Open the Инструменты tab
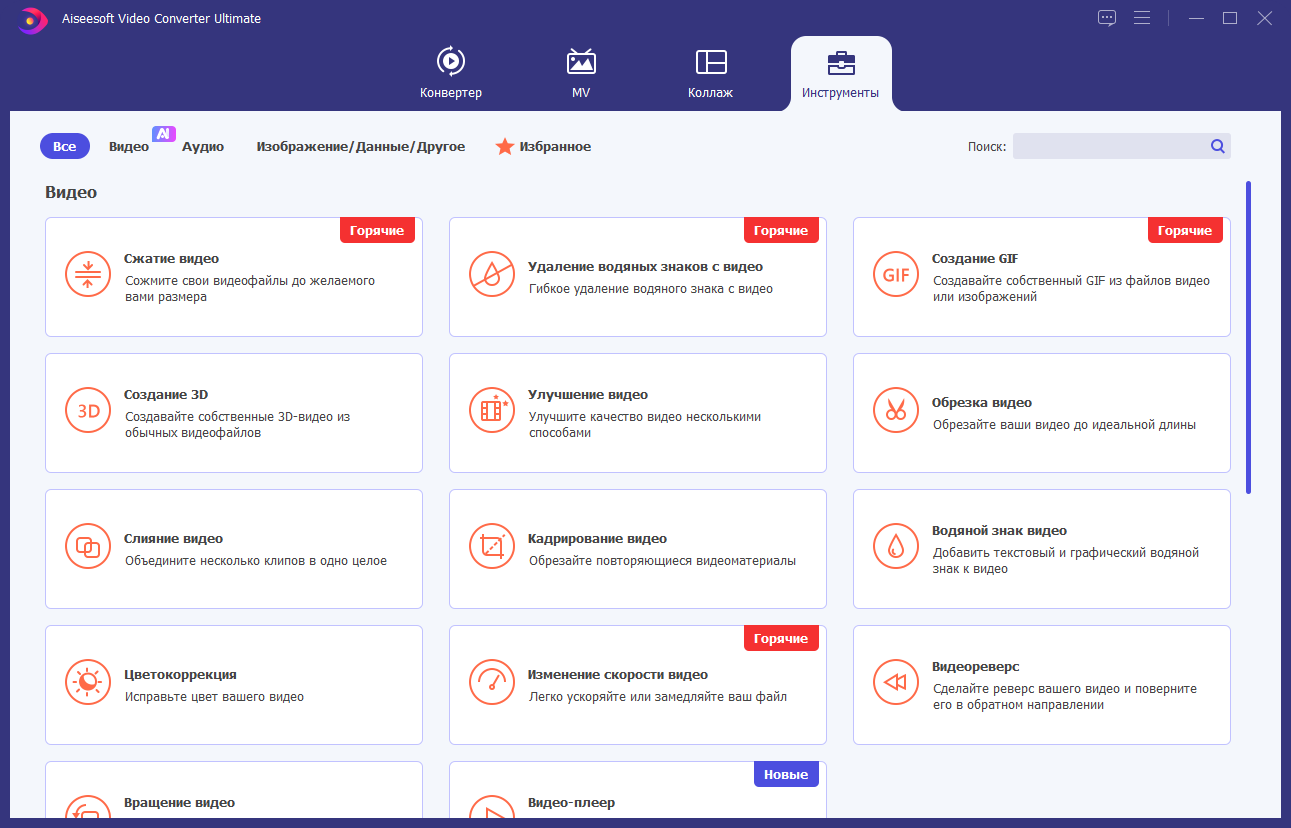 click(x=841, y=73)
